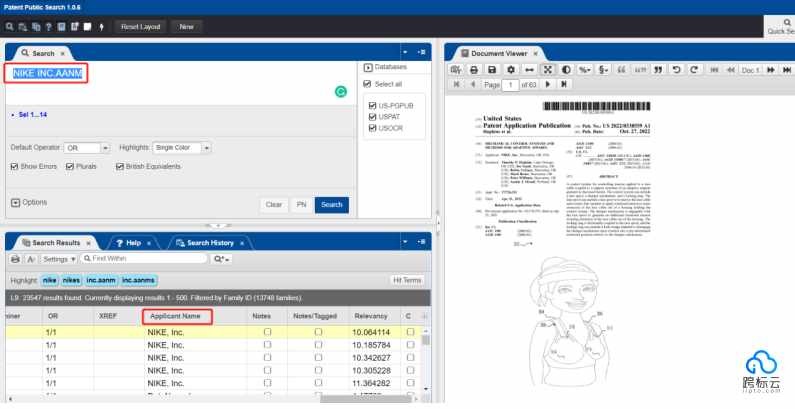Image resolution: width=795 pixels, height=409 pixels.
Task: Rotate the document counterclockwise
Action: coord(676,70)
